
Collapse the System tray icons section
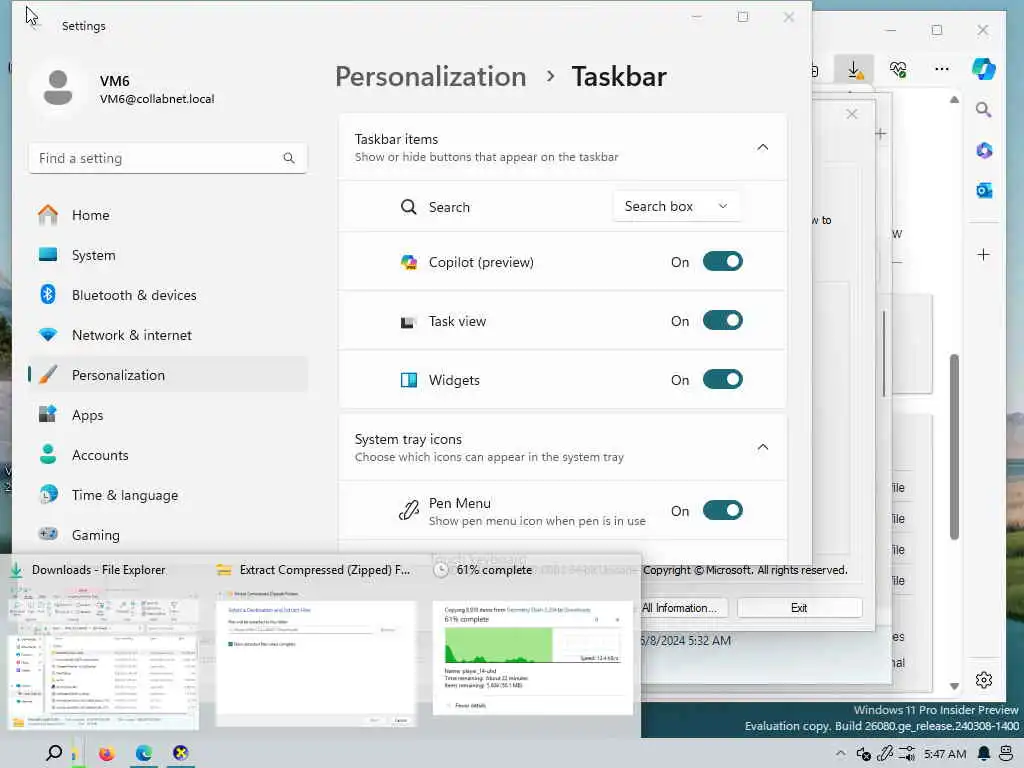point(762,447)
